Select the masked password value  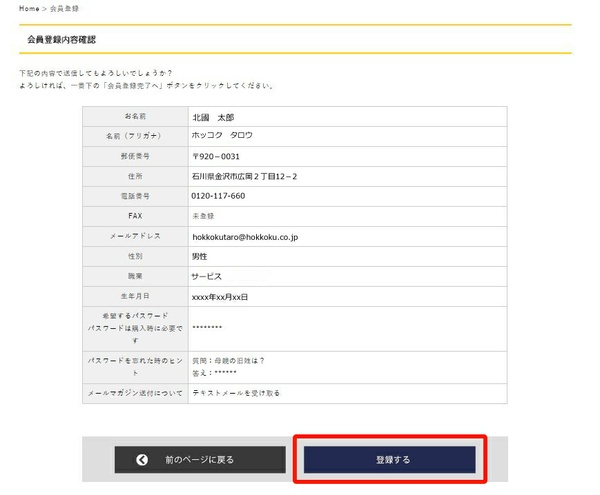(207, 327)
